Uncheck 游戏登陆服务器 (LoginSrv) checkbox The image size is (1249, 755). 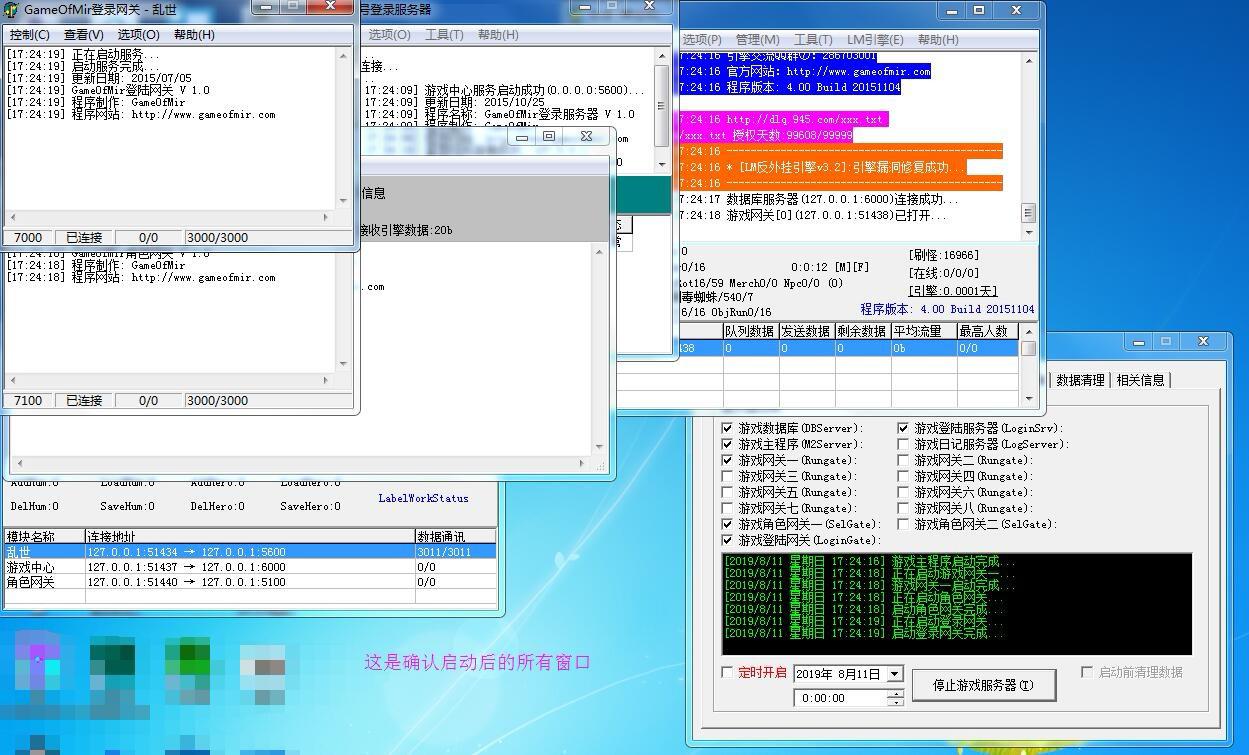coord(903,428)
